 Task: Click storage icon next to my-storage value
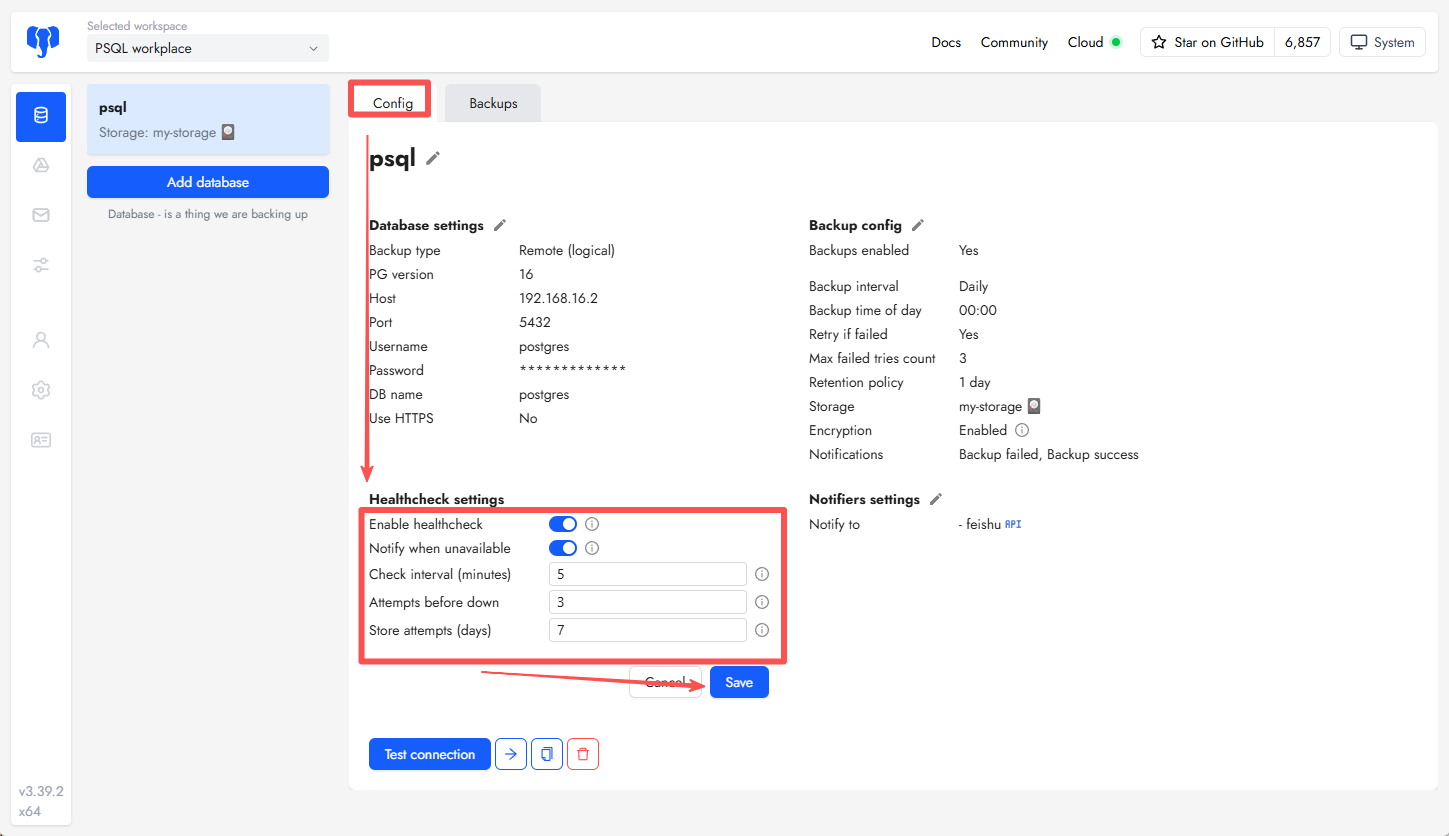pyautogui.click(x=1034, y=406)
